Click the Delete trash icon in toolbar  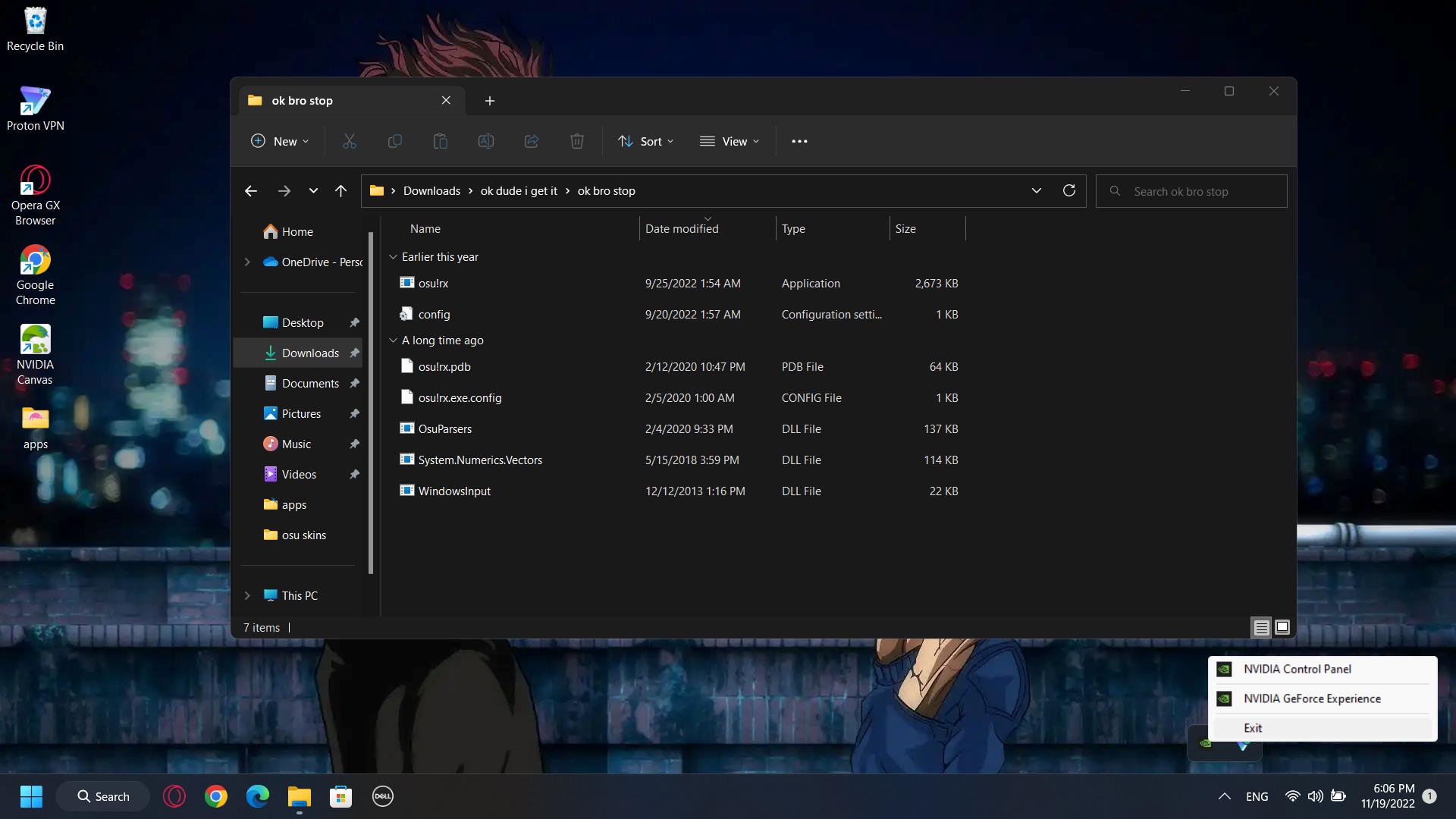coord(577,141)
